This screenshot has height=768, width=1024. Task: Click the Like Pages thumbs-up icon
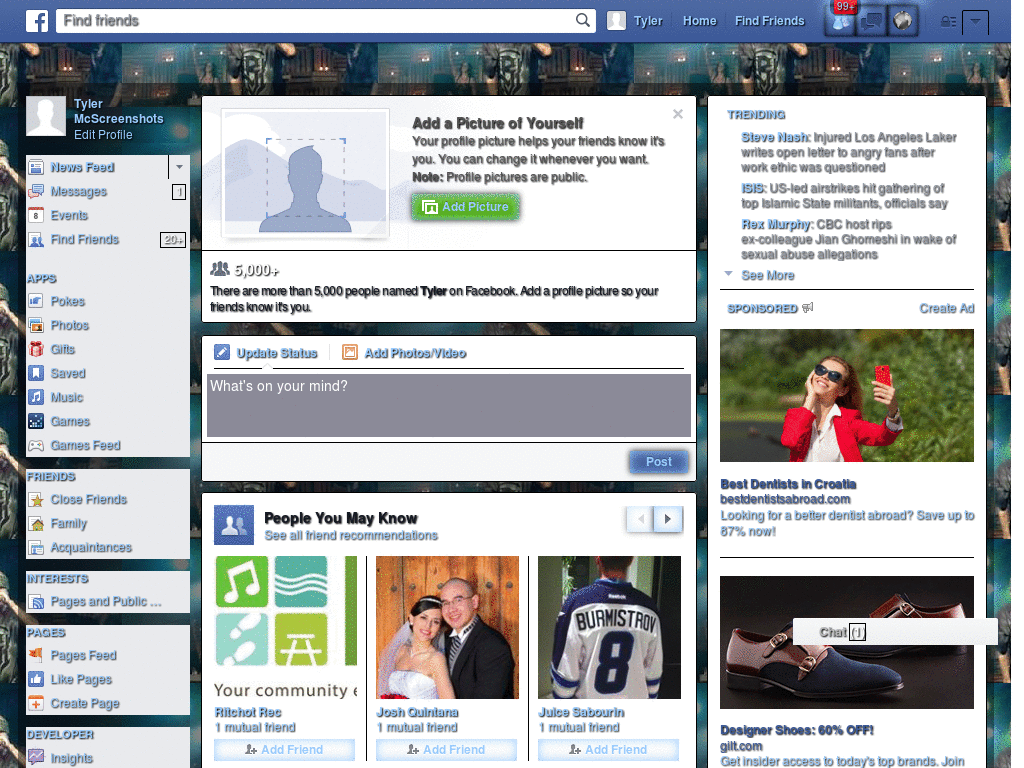[x=36, y=679]
